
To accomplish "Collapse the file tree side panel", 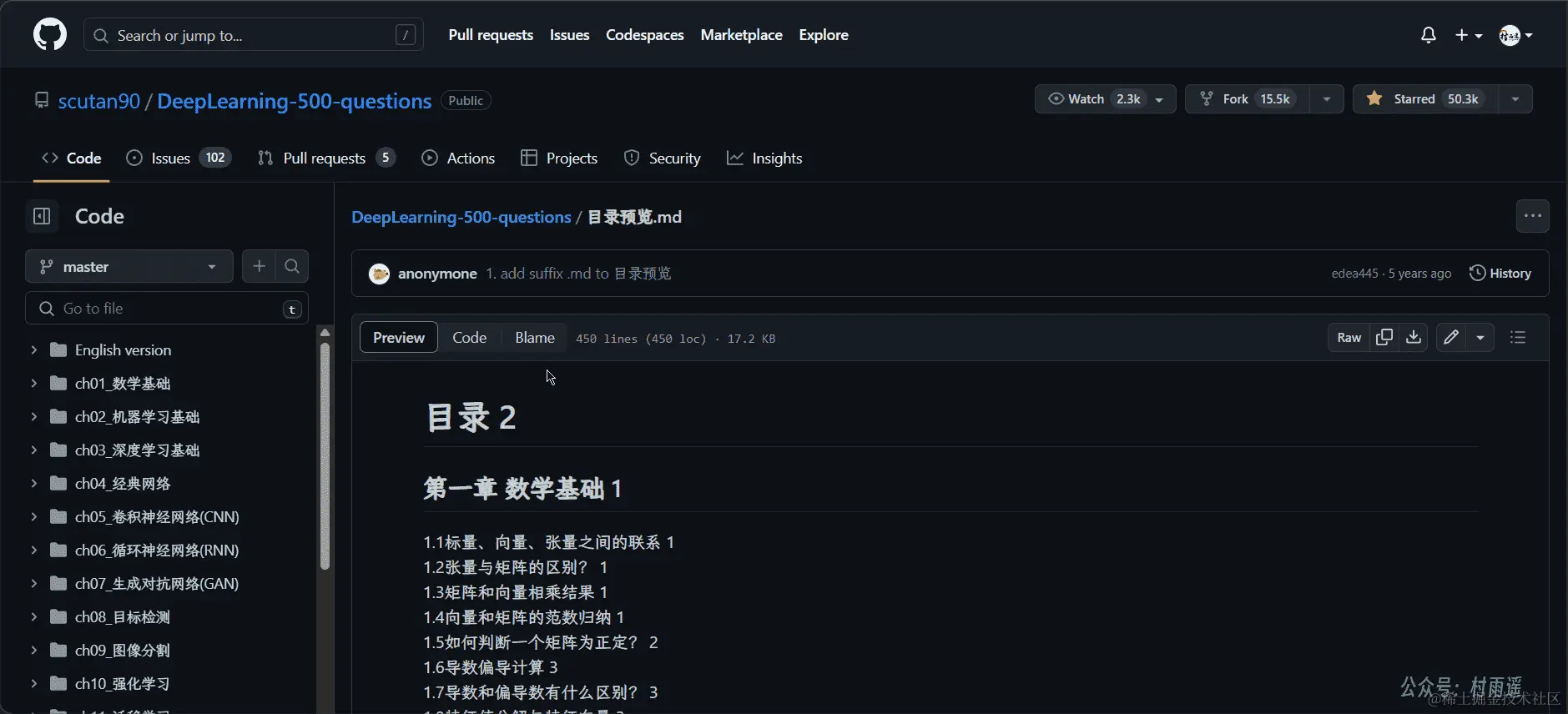I will (42, 216).
